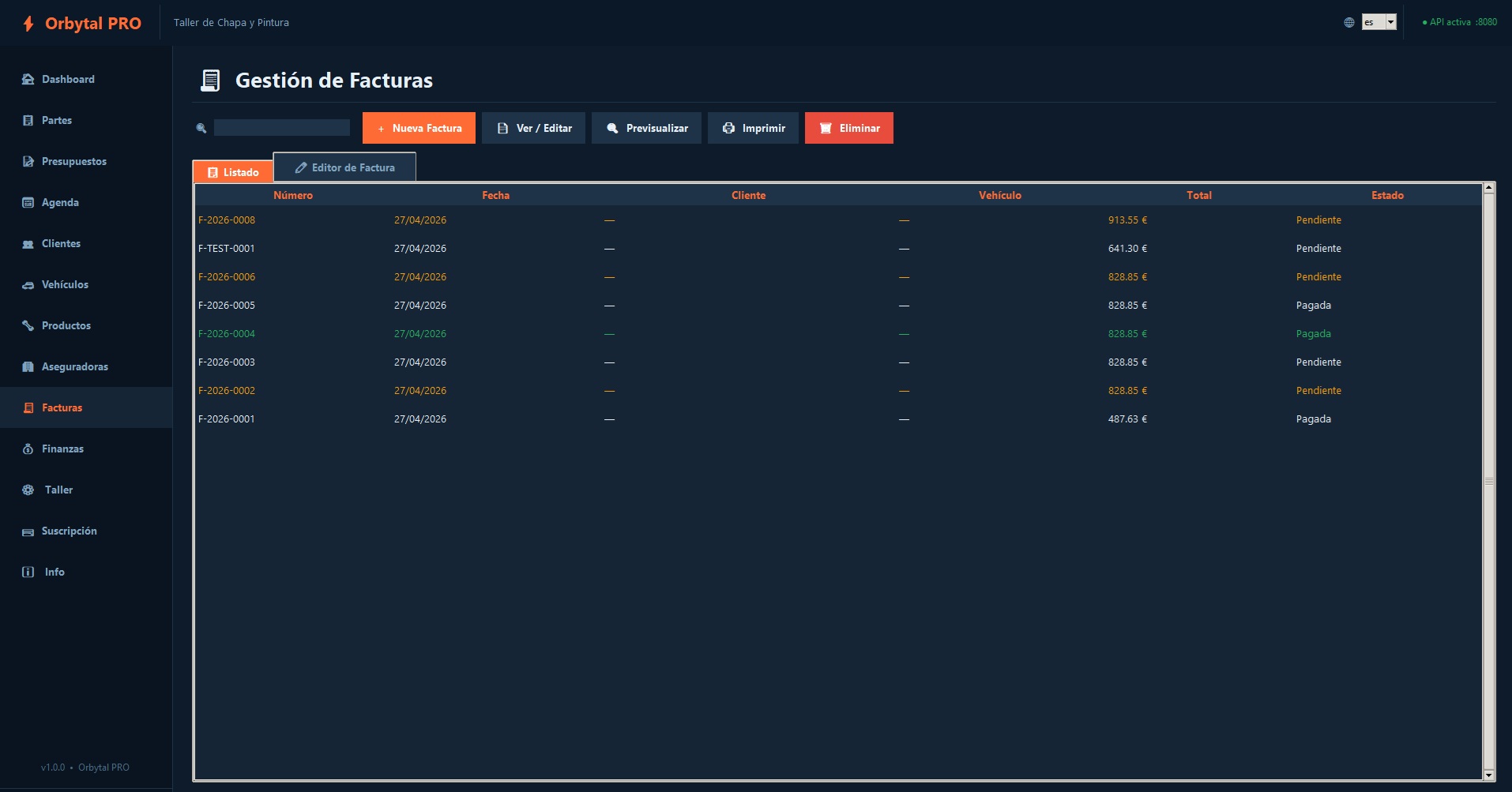Click the Productos wrench icon
The height and width of the screenshot is (792, 1512).
[x=28, y=325]
